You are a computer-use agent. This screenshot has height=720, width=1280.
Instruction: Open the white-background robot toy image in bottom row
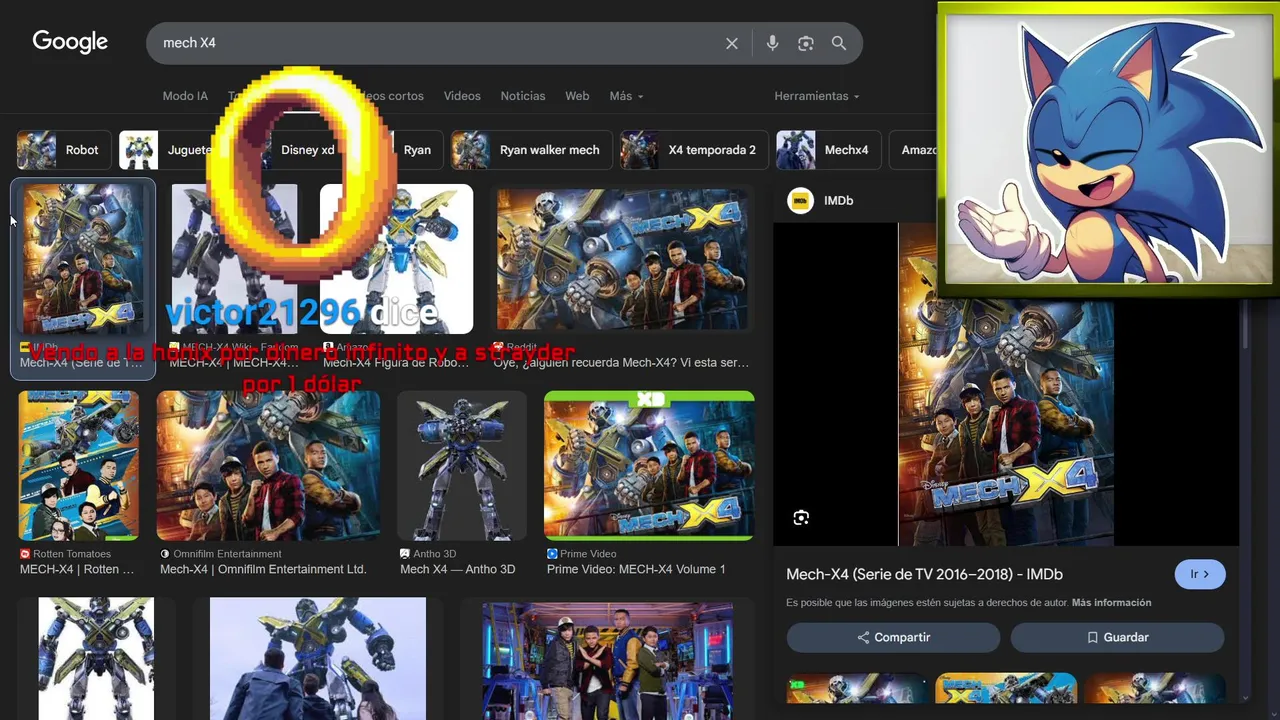point(96,660)
